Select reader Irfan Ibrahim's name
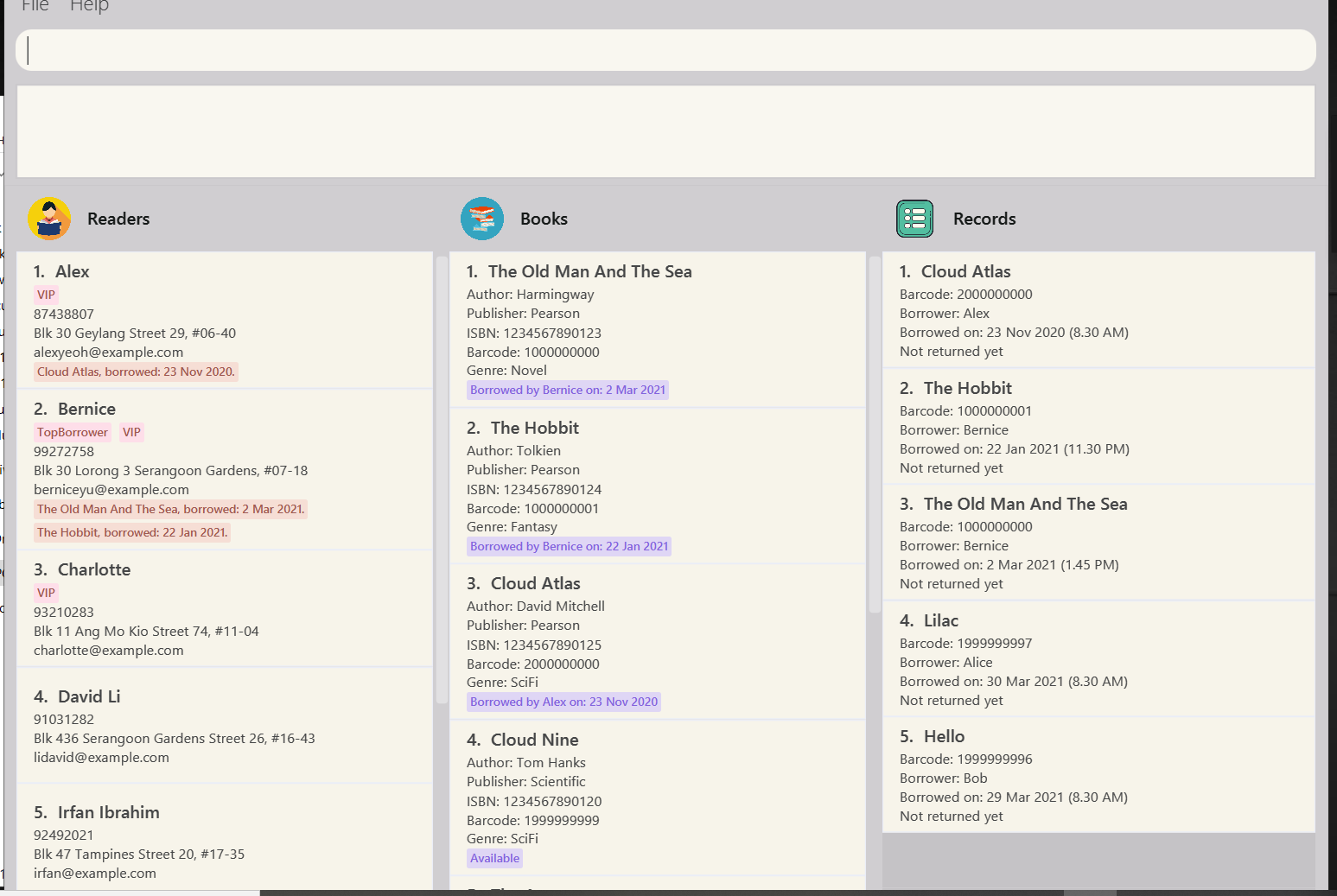The width and height of the screenshot is (1337, 896). tap(109, 812)
